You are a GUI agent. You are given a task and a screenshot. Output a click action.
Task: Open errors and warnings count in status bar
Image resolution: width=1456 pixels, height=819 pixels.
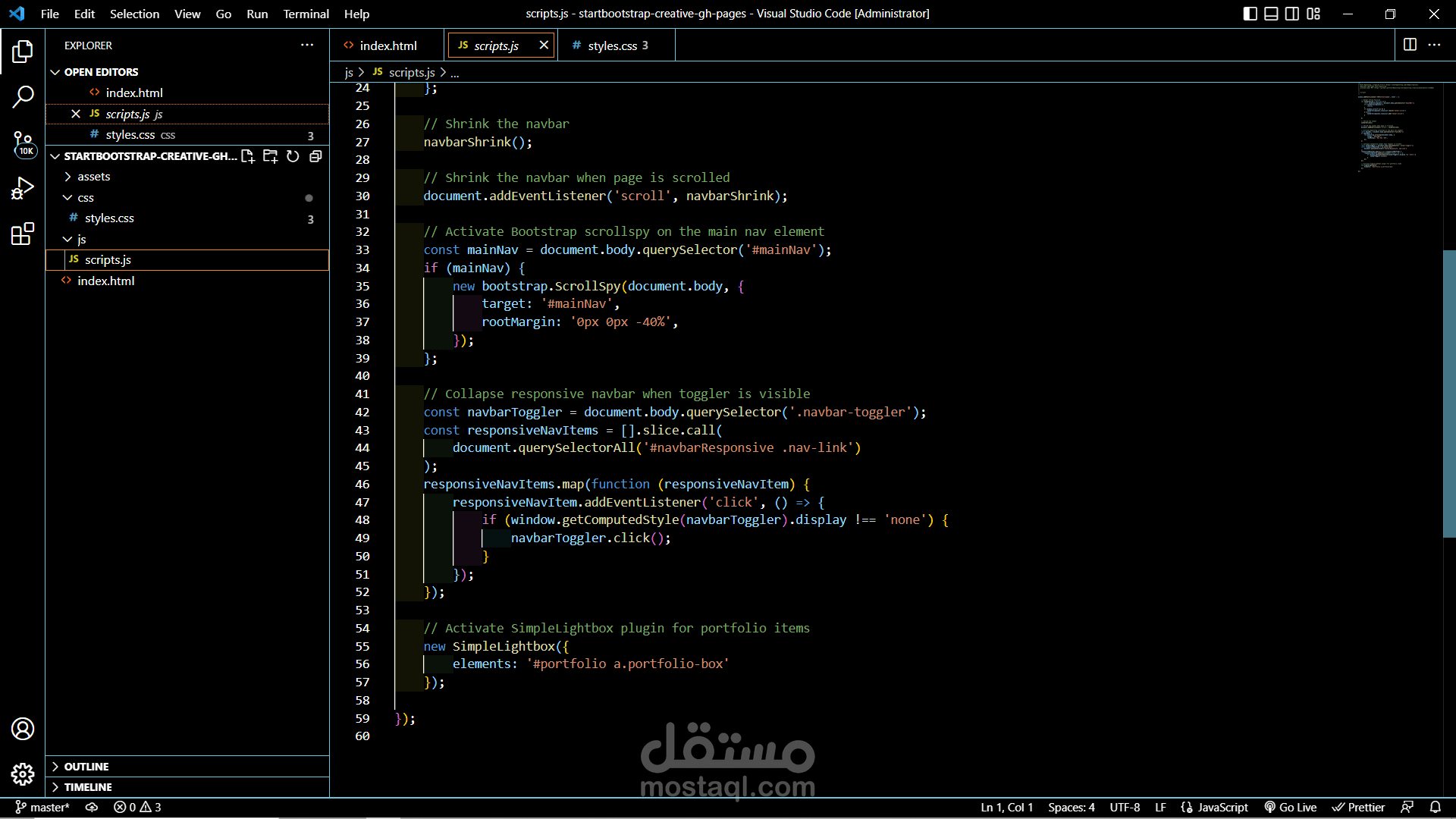coord(137,808)
